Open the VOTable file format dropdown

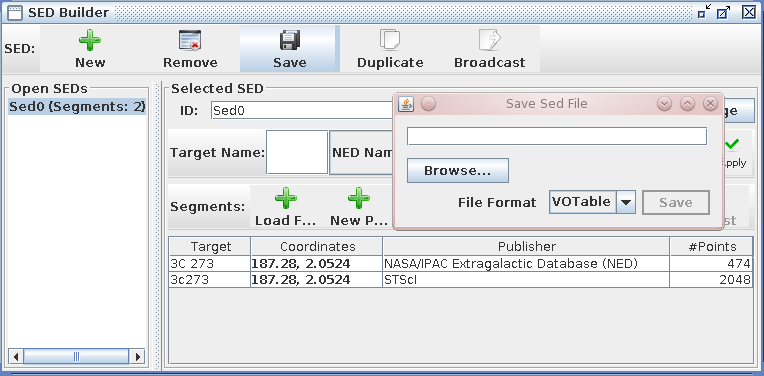click(x=626, y=202)
